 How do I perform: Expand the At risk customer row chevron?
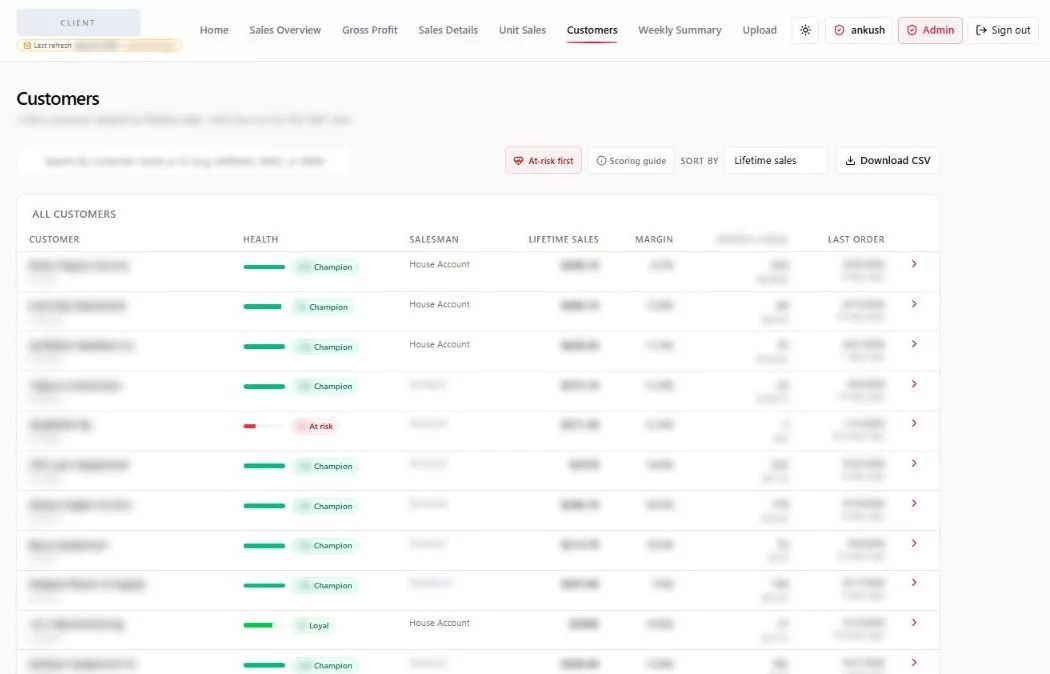(x=914, y=424)
